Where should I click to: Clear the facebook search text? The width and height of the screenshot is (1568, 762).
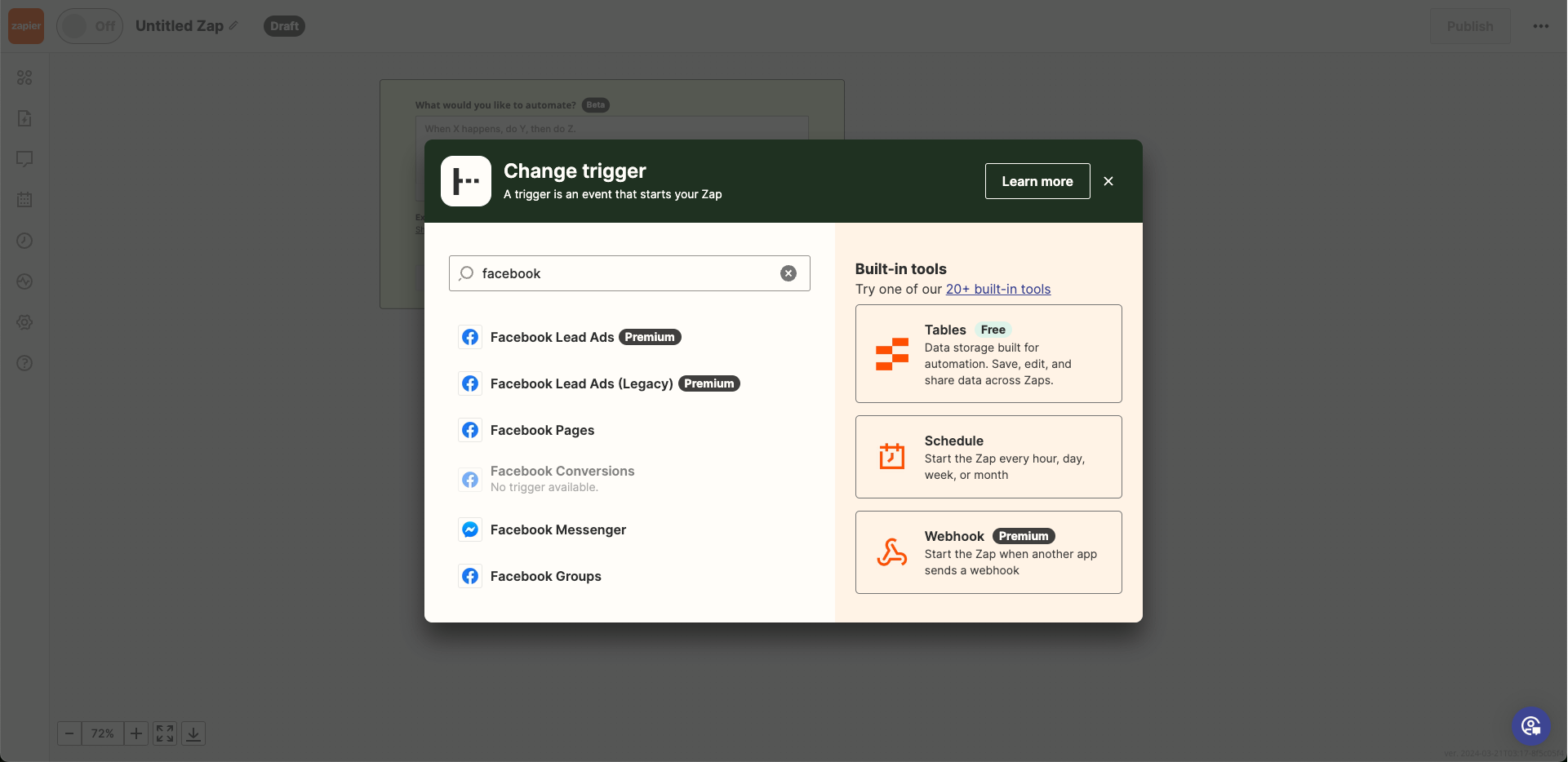click(788, 273)
